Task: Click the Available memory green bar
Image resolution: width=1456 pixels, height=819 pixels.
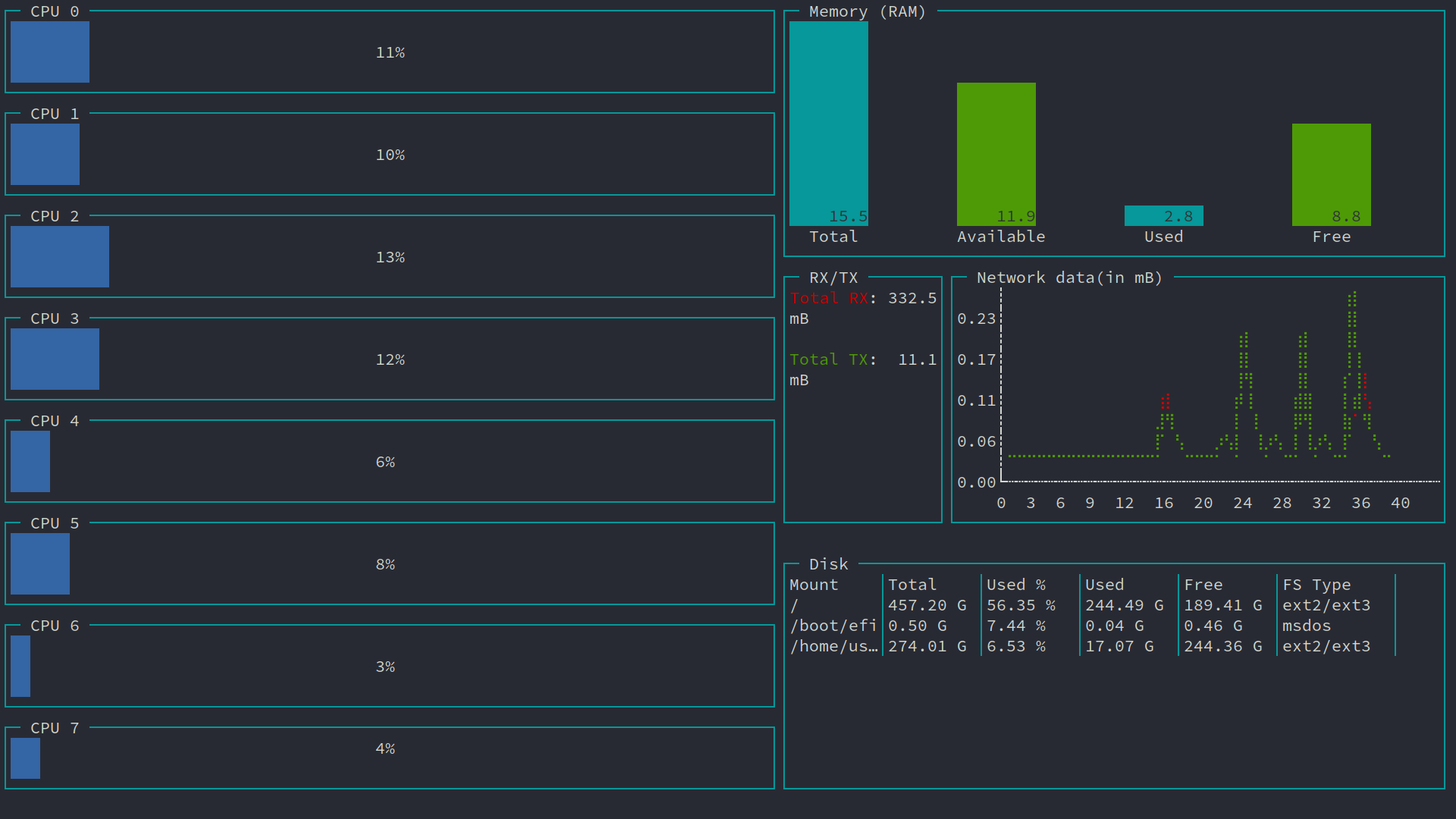Action: click(996, 152)
